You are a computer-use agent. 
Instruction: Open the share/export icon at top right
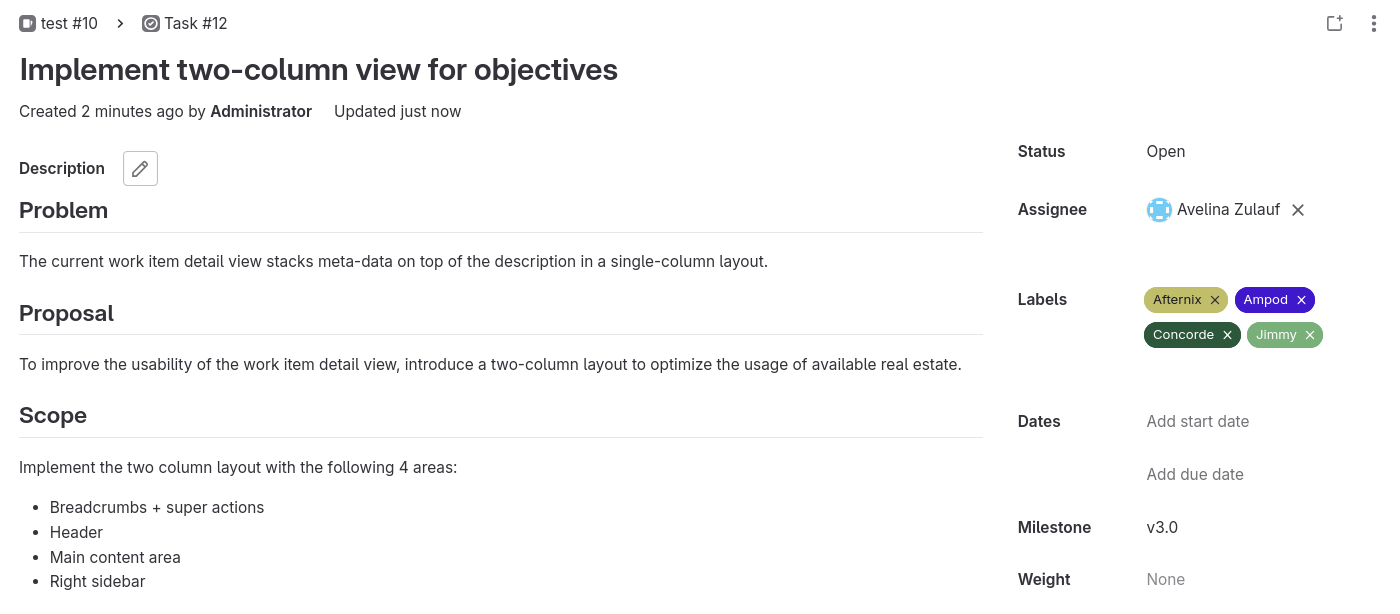(x=1335, y=23)
